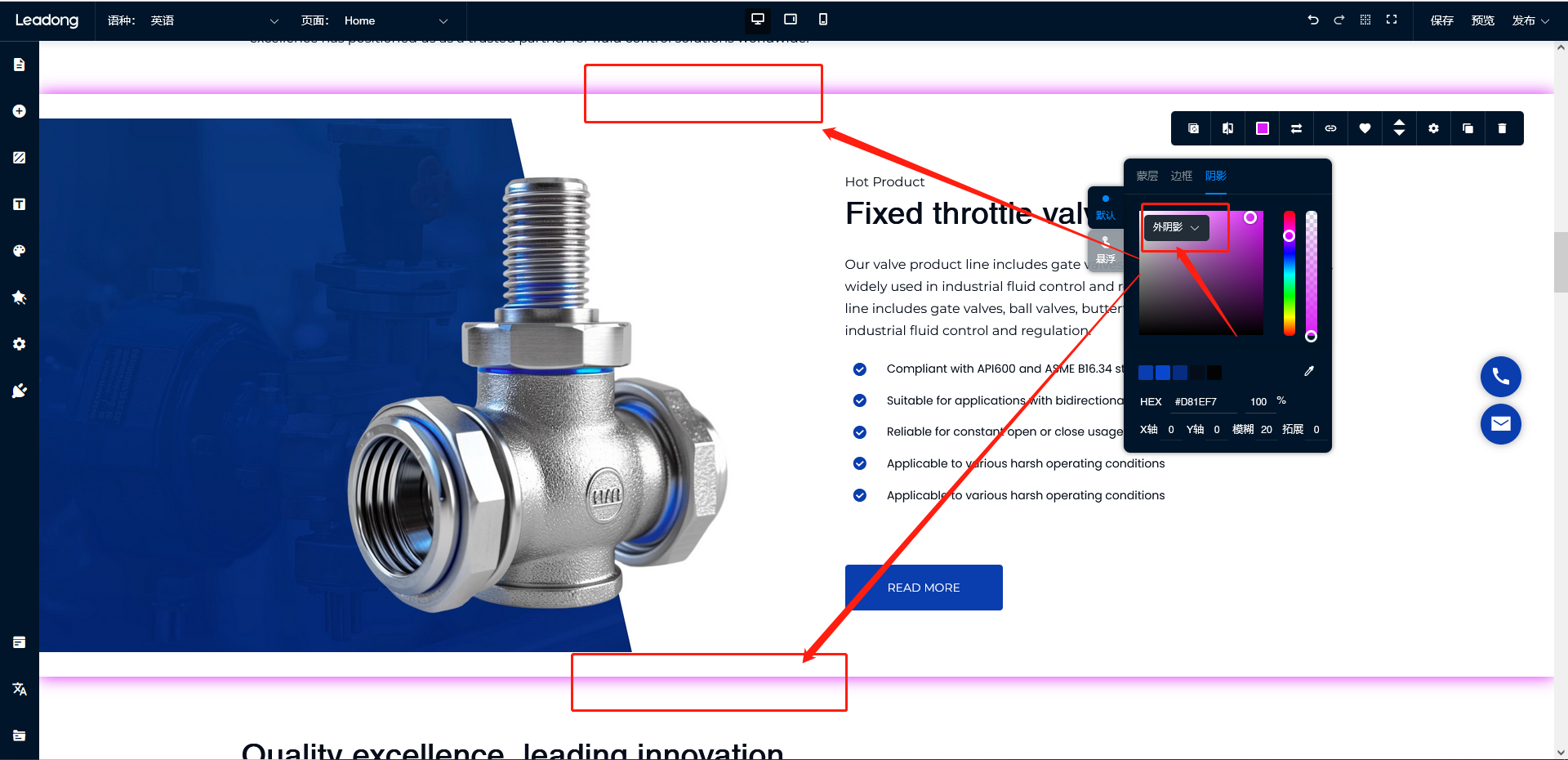Switch to mobile phone preview mode
1568x760 pixels.
pyautogui.click(x=823, y=20)
